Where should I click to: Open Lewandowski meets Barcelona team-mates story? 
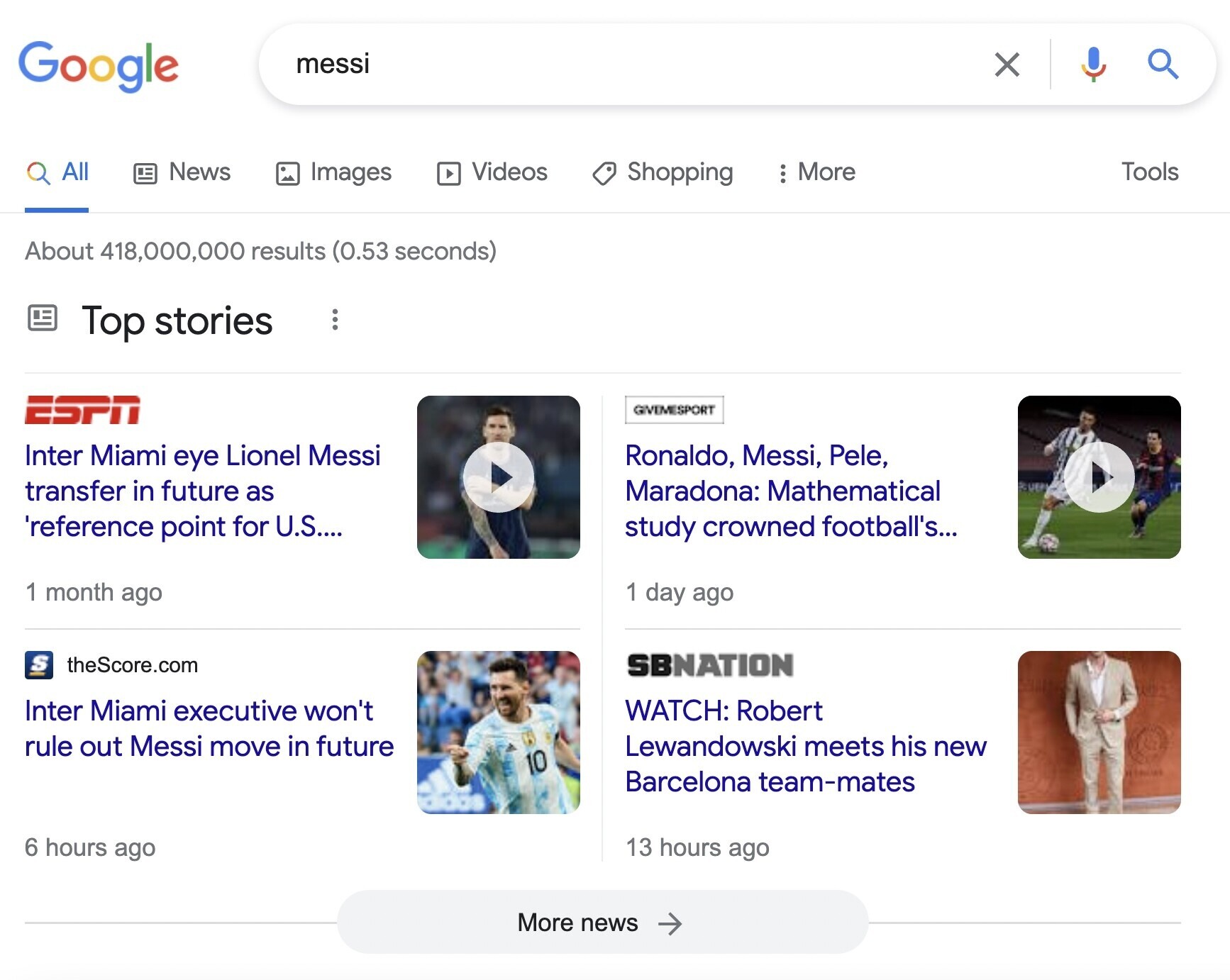coord(805,746)
